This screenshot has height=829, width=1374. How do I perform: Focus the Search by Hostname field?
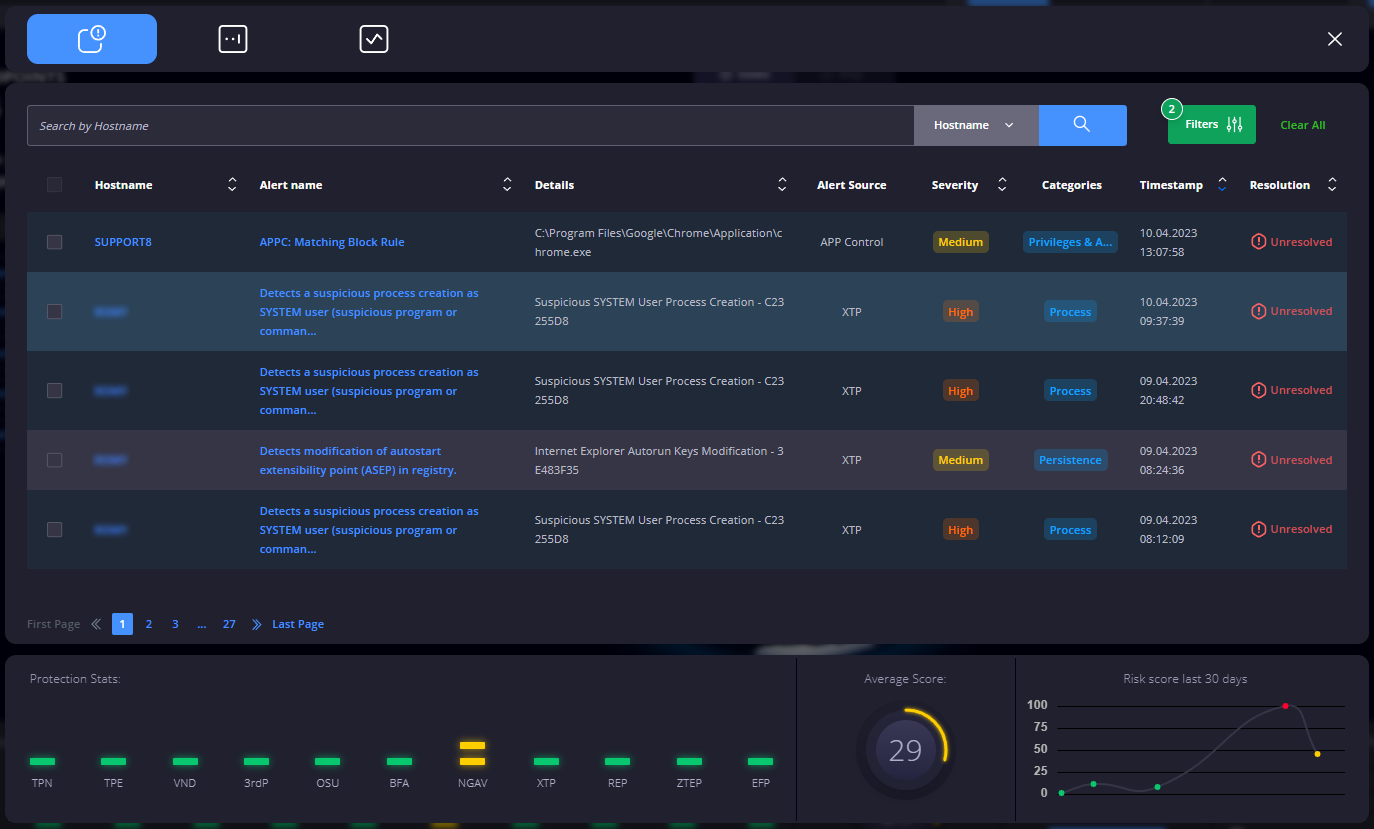(x=470, y=126)
